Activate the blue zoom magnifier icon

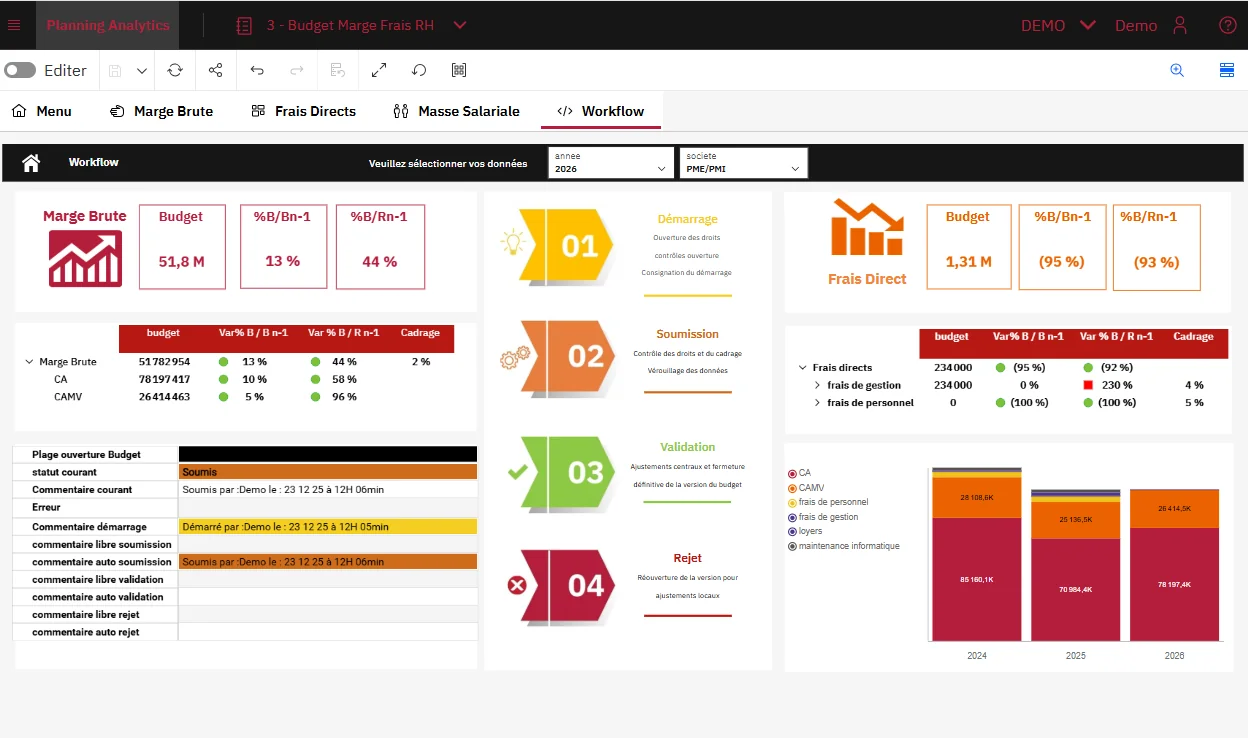click(x=1177, y=70)
